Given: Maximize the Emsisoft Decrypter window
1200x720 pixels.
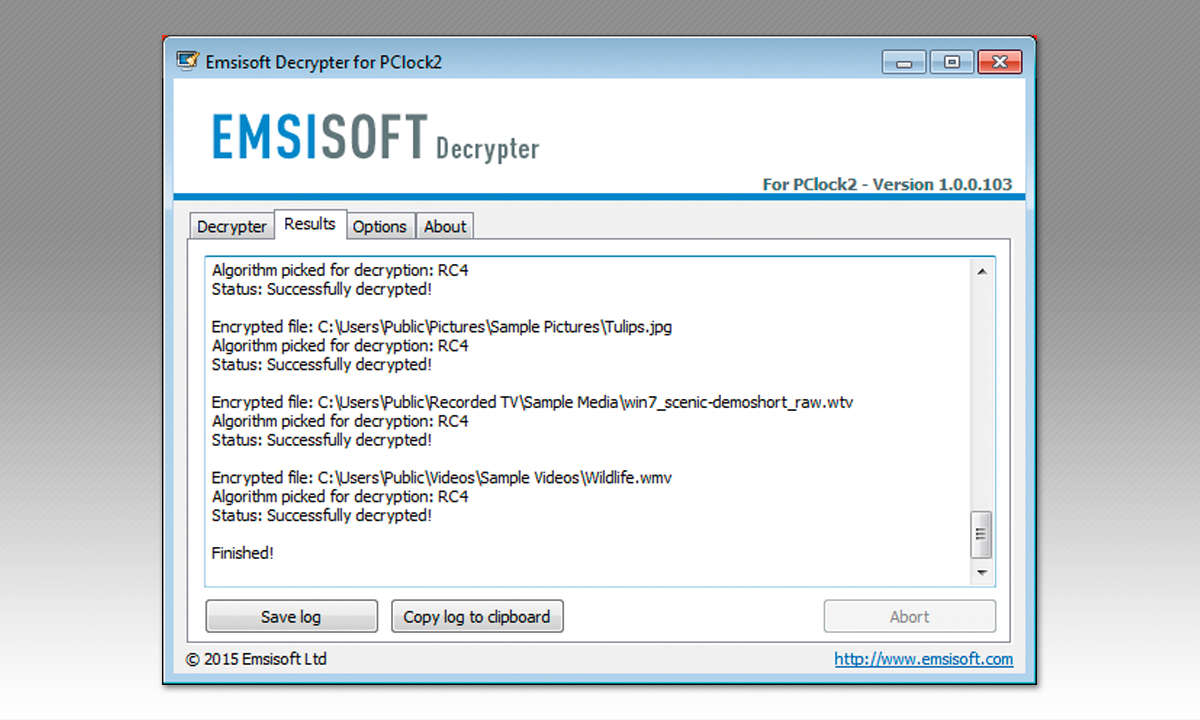Looking at the screenshot, I should 952,62.
